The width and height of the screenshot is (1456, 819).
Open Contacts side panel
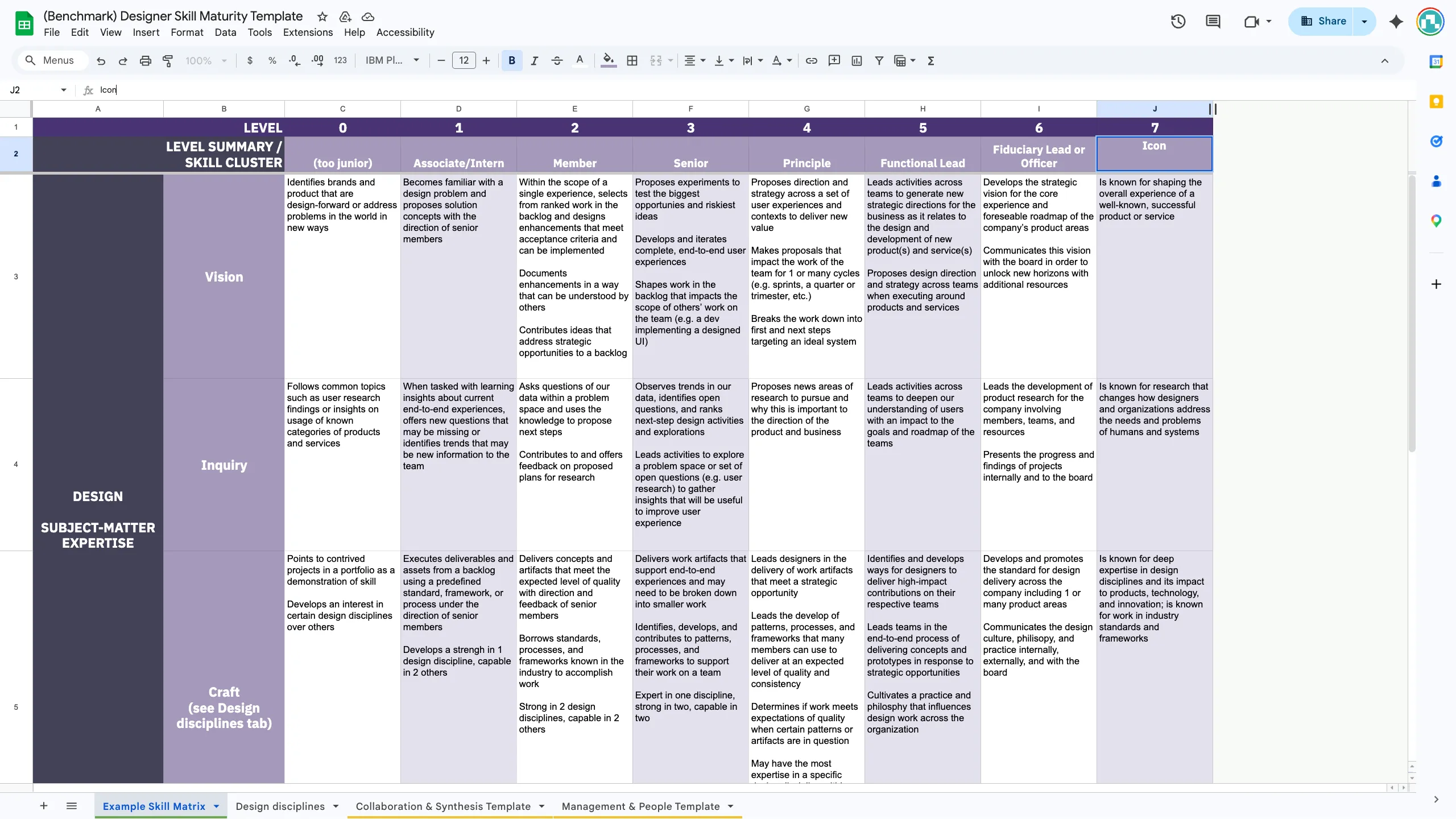pyautogui.click(x=1436, y=181)
